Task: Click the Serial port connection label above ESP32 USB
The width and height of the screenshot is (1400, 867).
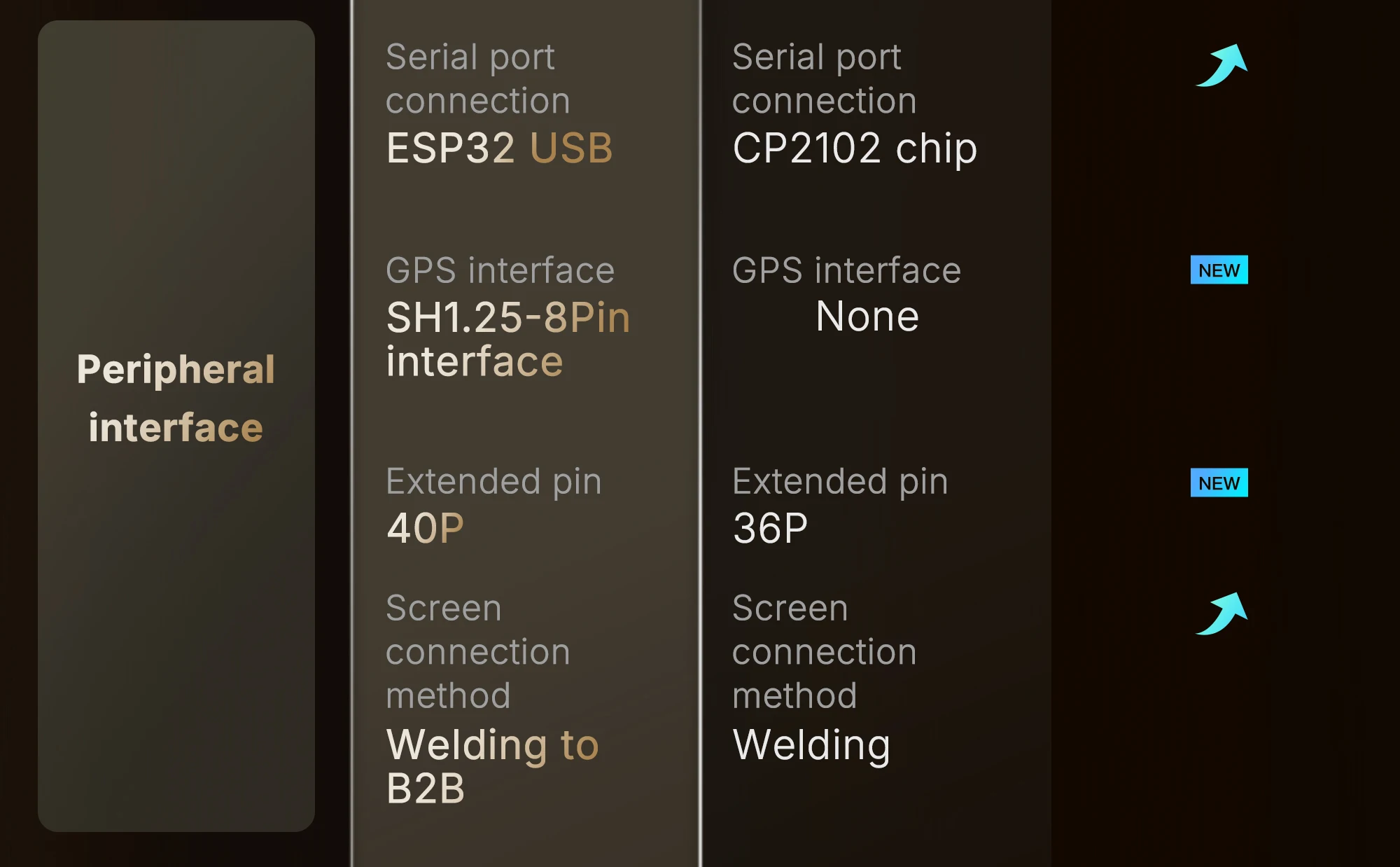Action: [477, 78]
